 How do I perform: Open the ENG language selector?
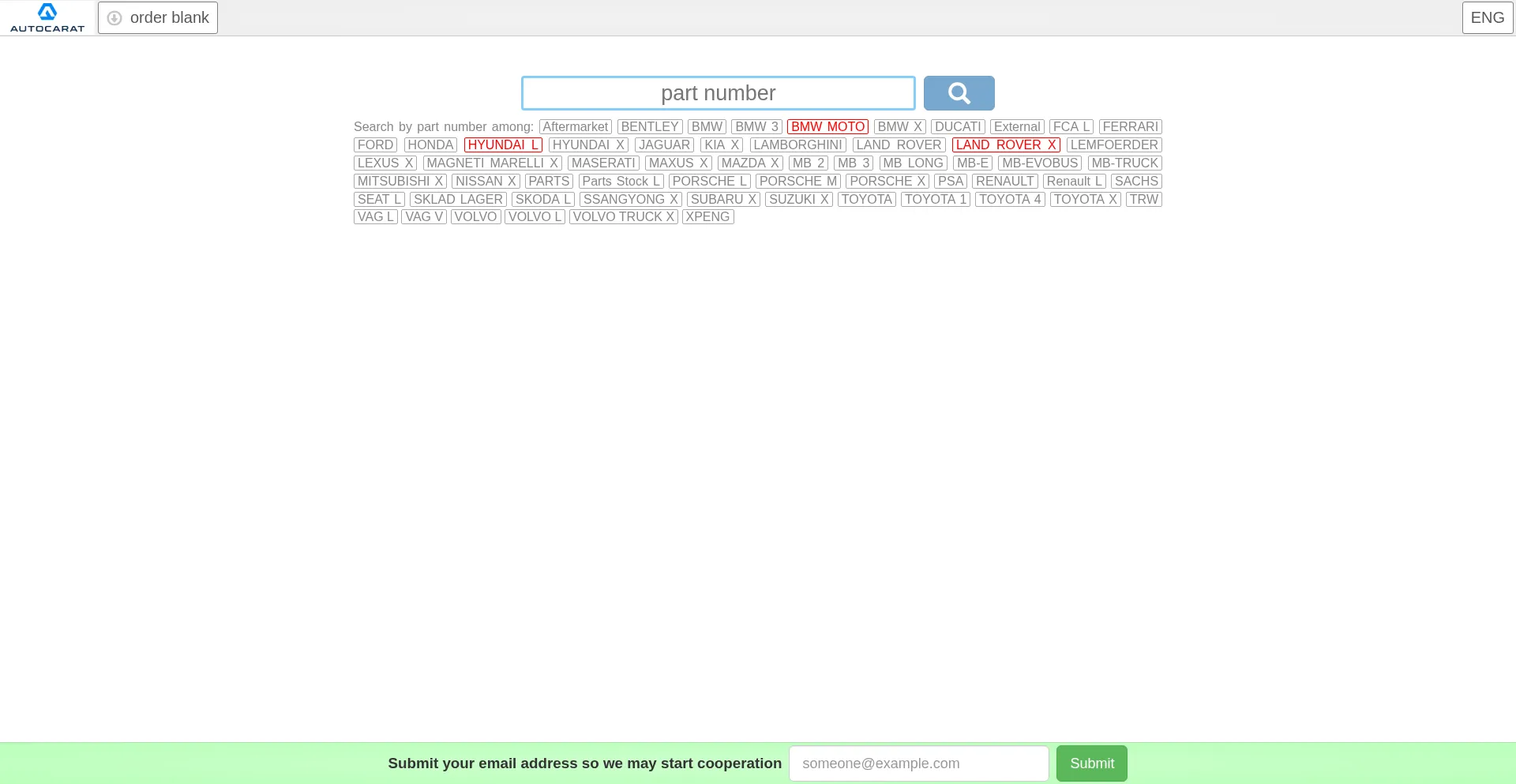coord(1487,17)
